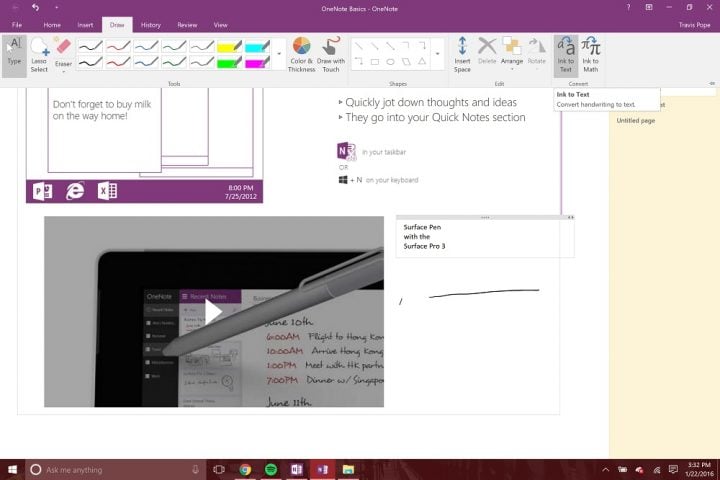Open File Explorer from the taskbar
The height and width of the screenshot is (480, 720).
[x=349, y=469]
